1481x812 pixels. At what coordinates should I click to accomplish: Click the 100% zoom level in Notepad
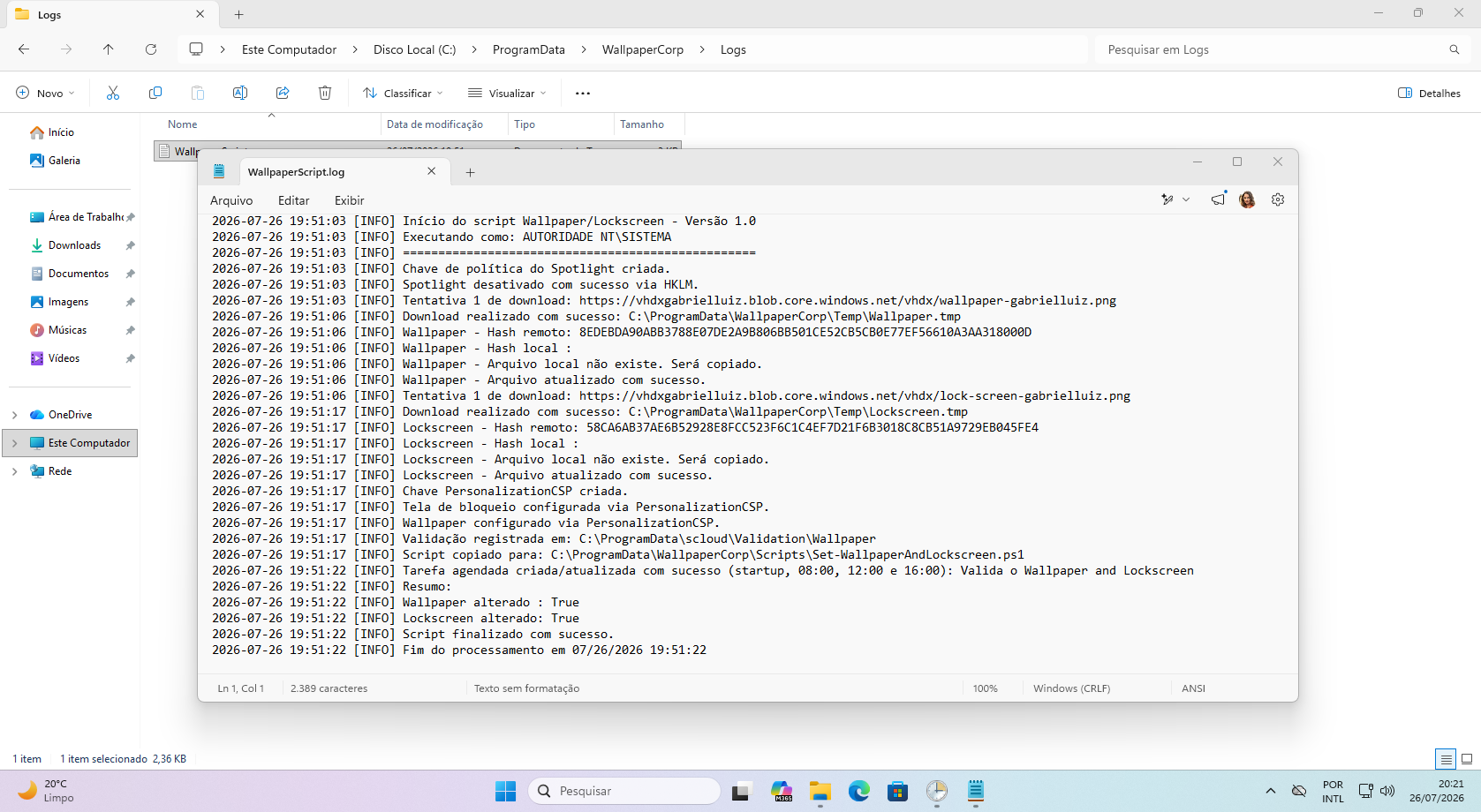[x=985, y=688]
